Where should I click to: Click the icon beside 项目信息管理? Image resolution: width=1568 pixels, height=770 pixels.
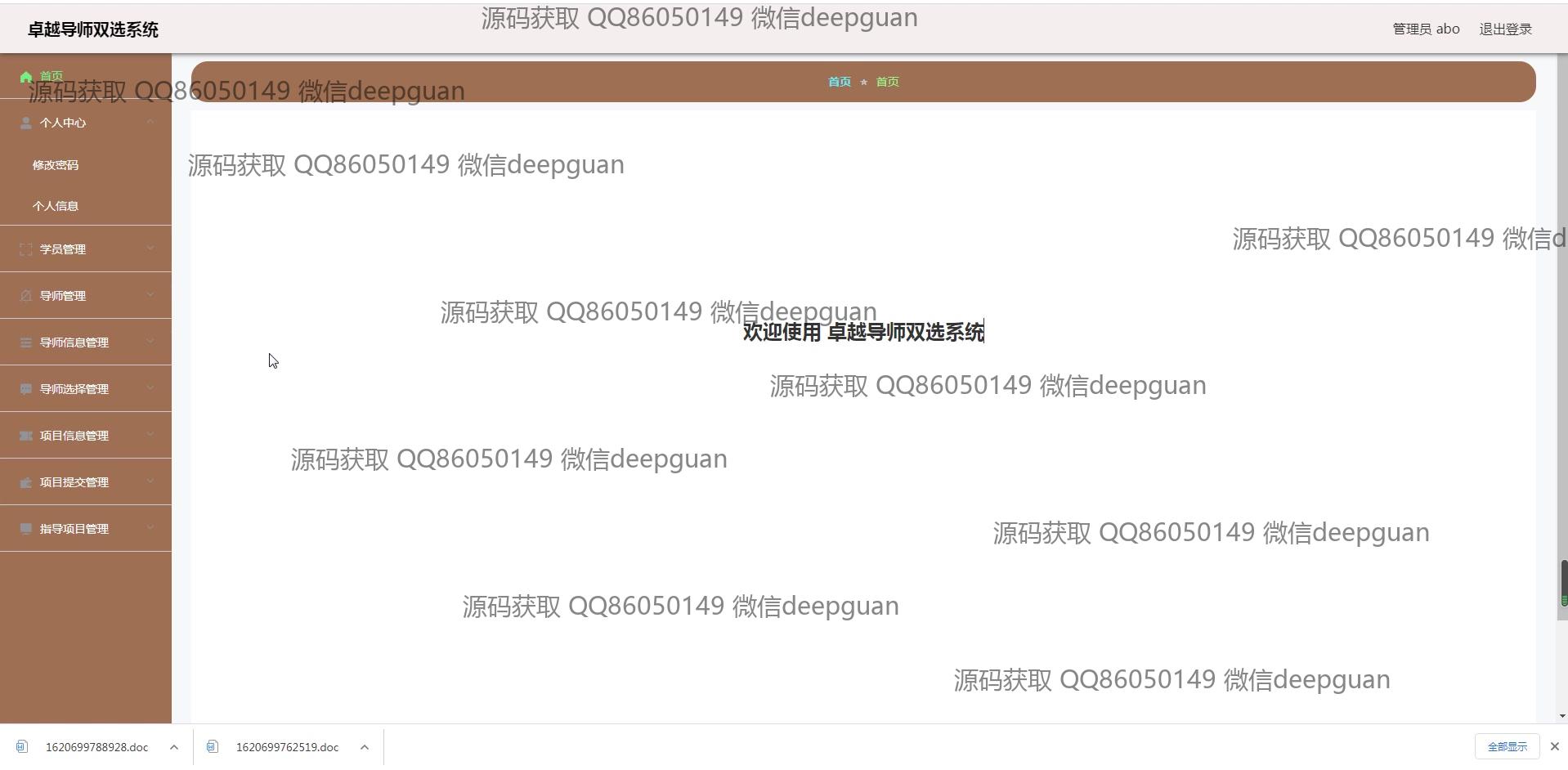[x=26, y=436]
